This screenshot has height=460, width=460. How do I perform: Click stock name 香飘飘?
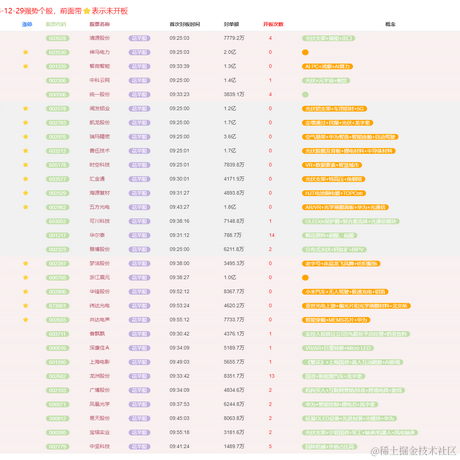tap(97, 334)
